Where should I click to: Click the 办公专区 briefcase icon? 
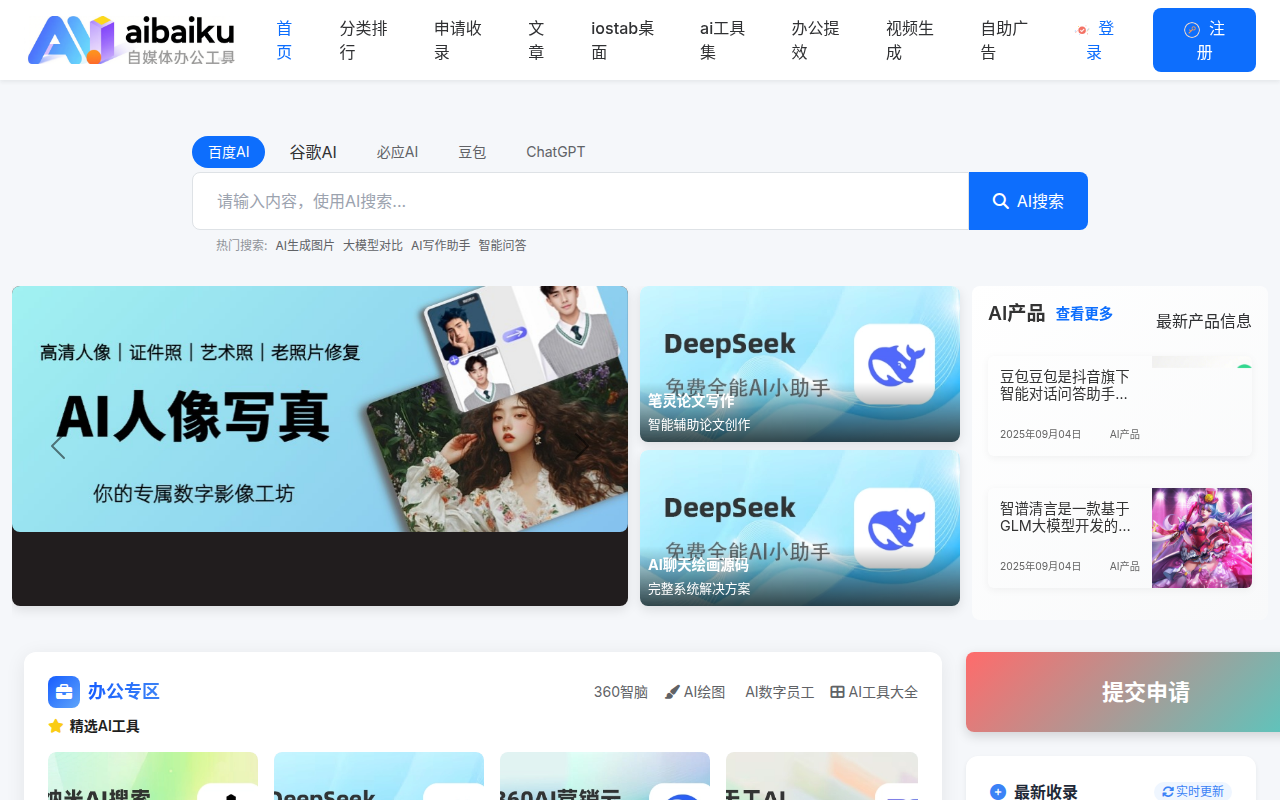click(x=64, y=692)
